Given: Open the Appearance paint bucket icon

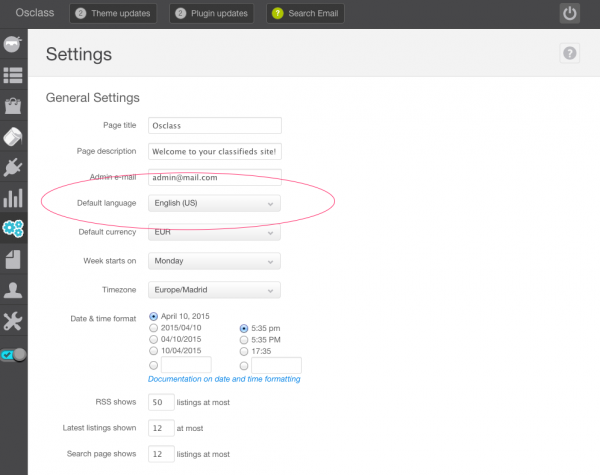Looking at the screenshot, I should (x=13, y=137).
